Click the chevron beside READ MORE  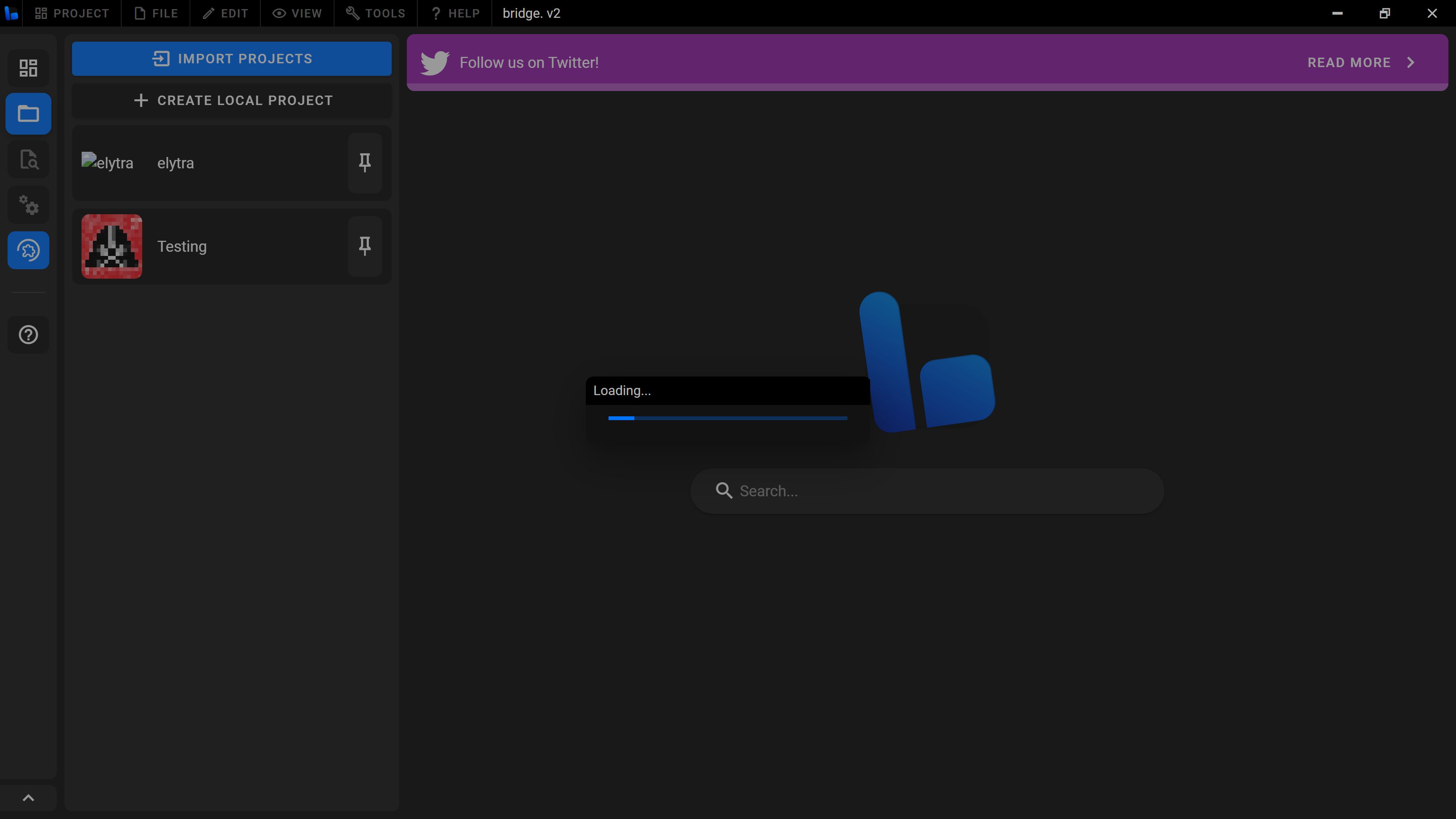pos(1411,62)
